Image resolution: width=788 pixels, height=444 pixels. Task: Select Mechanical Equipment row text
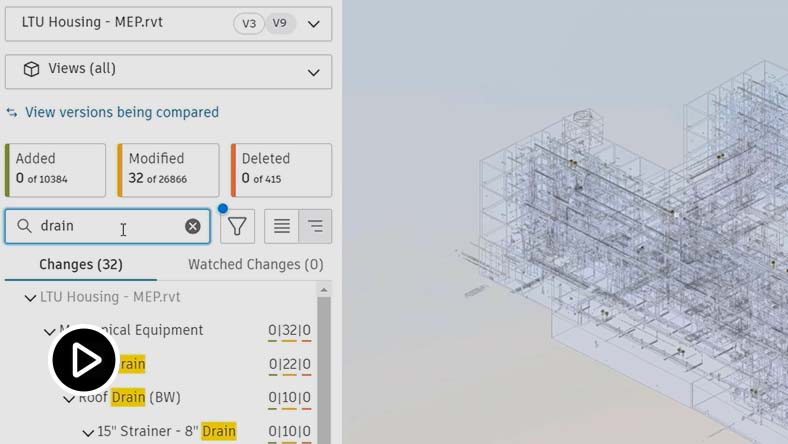[131, 330]
